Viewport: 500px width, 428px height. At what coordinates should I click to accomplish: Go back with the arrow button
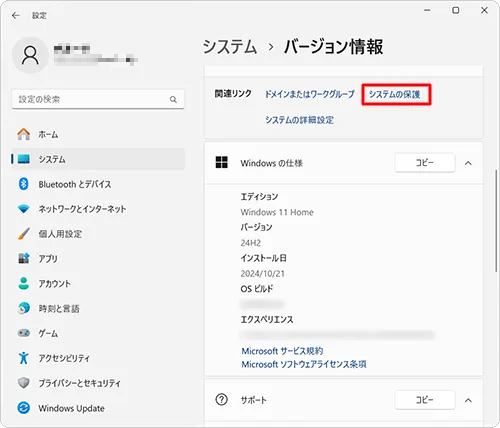pyautogui.click(x=15, y=15)
